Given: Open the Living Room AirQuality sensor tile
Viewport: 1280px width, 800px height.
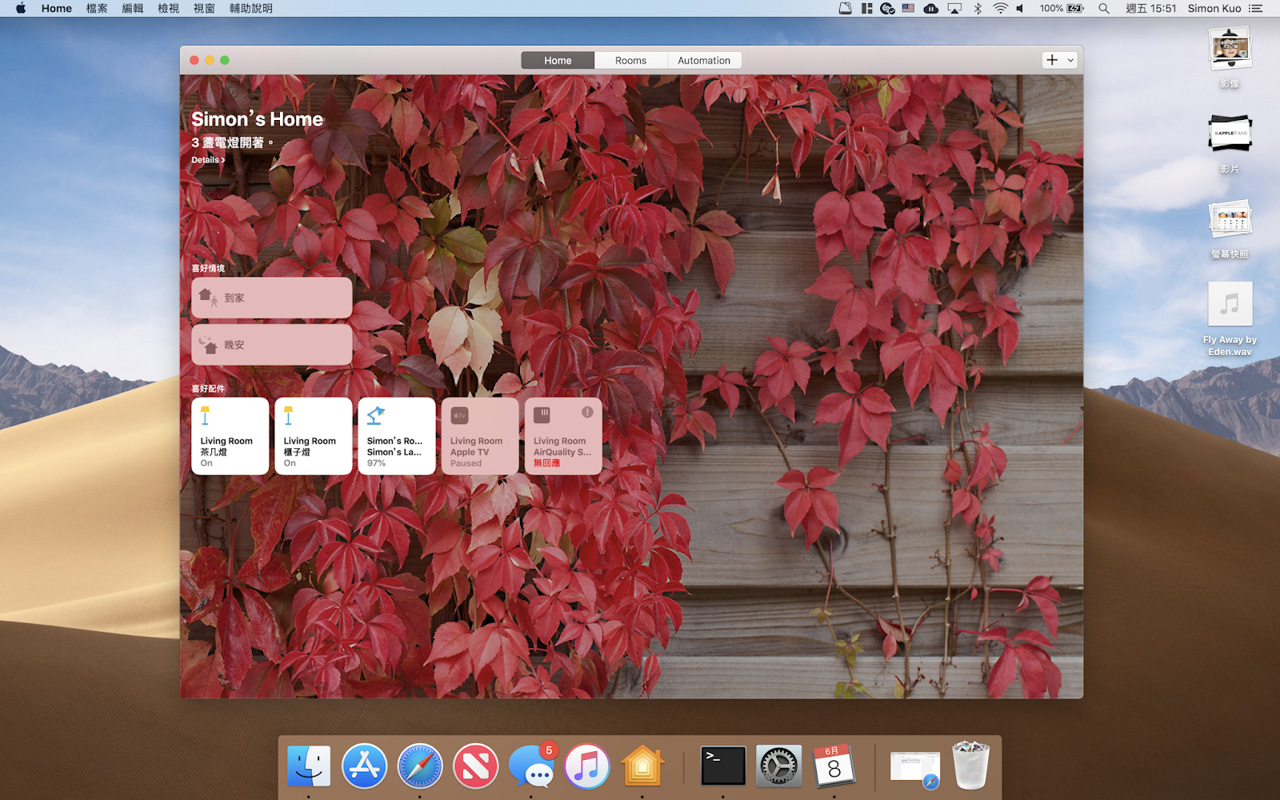Looking at the screenshot, I should coord(563,436).
